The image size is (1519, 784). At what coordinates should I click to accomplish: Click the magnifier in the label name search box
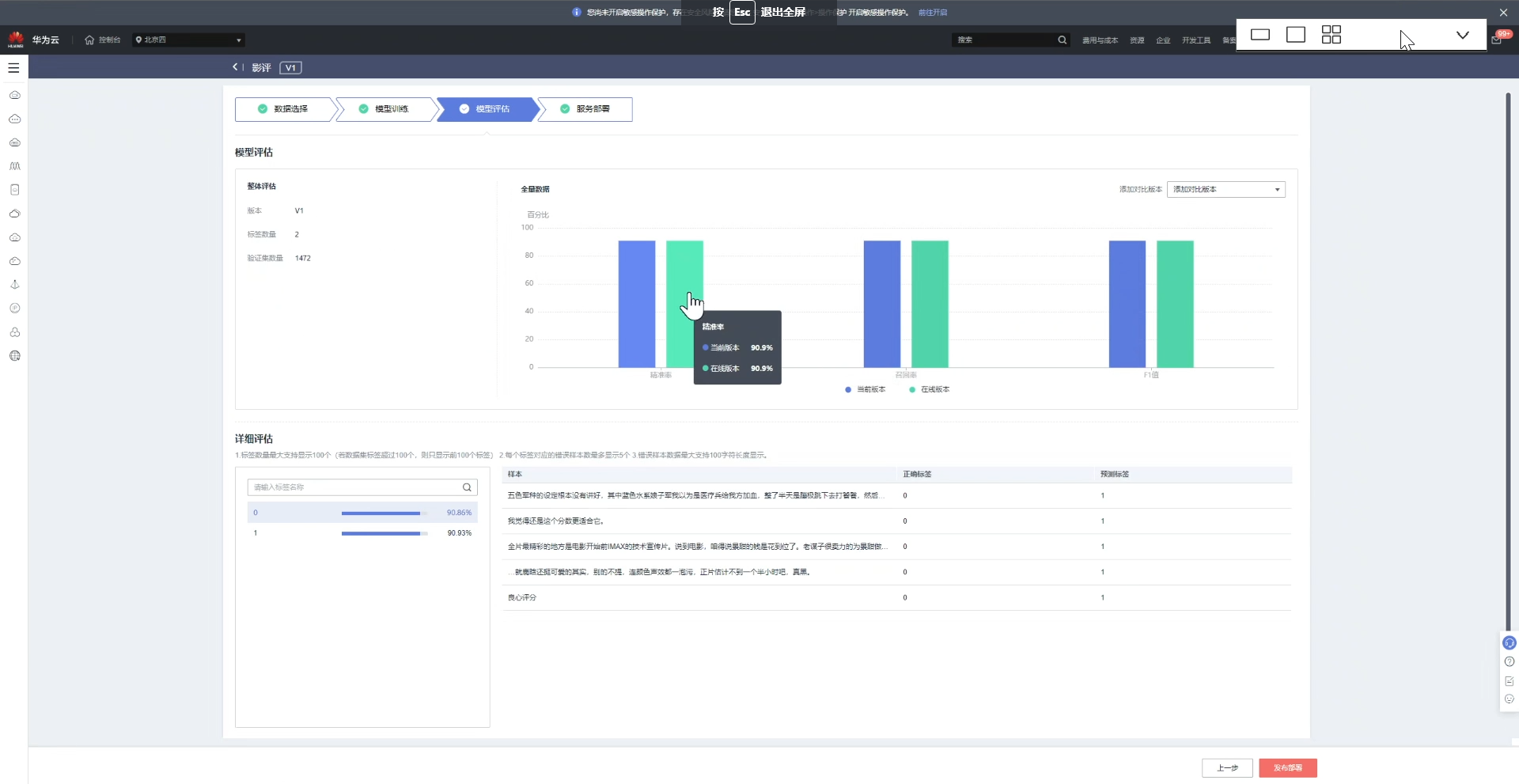(467, 487)
